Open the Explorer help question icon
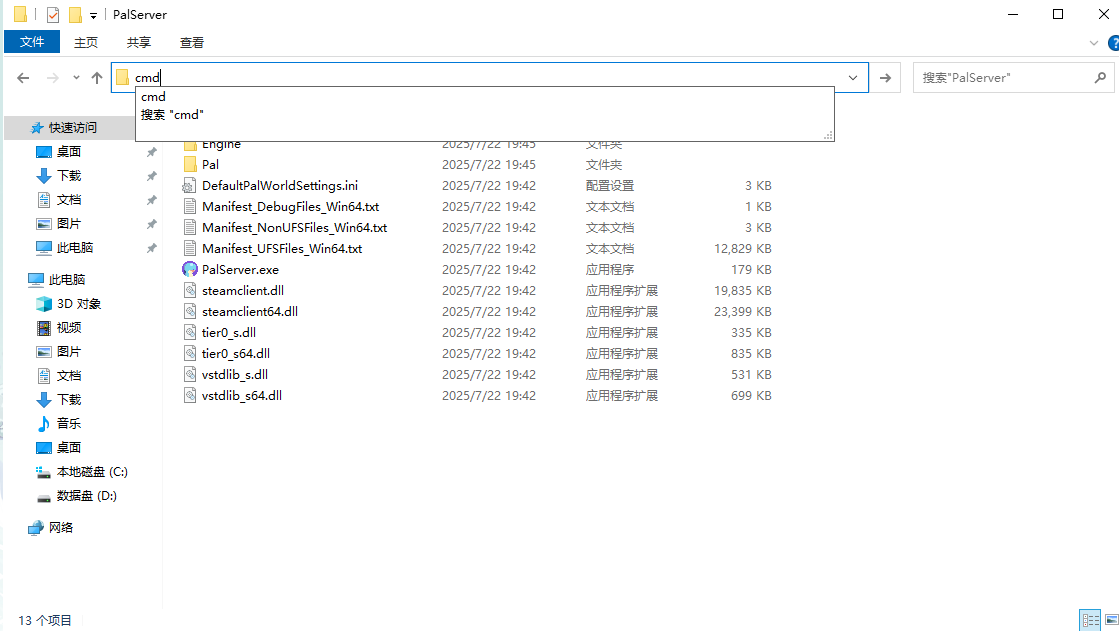The image size is (1119, 631). point(1113,43)
